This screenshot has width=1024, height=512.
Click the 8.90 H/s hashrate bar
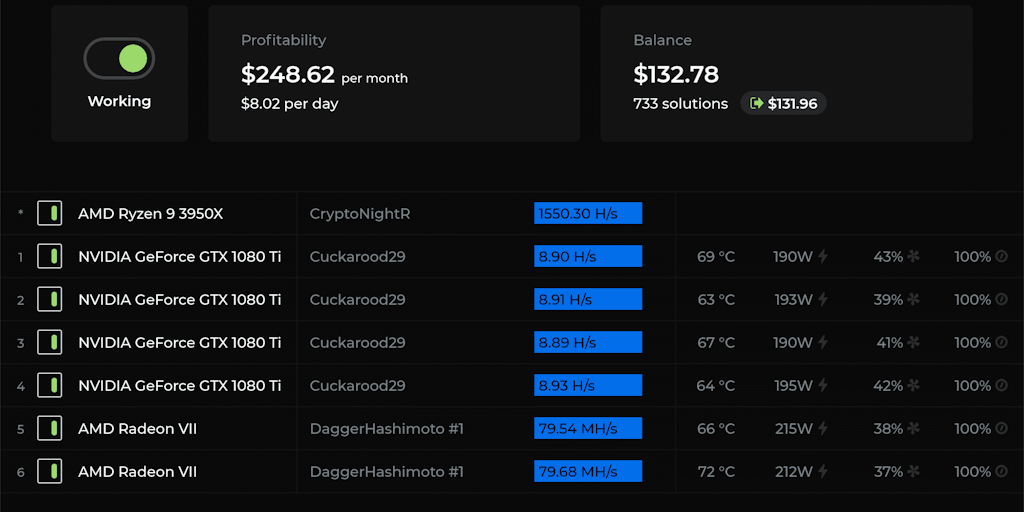588,256
